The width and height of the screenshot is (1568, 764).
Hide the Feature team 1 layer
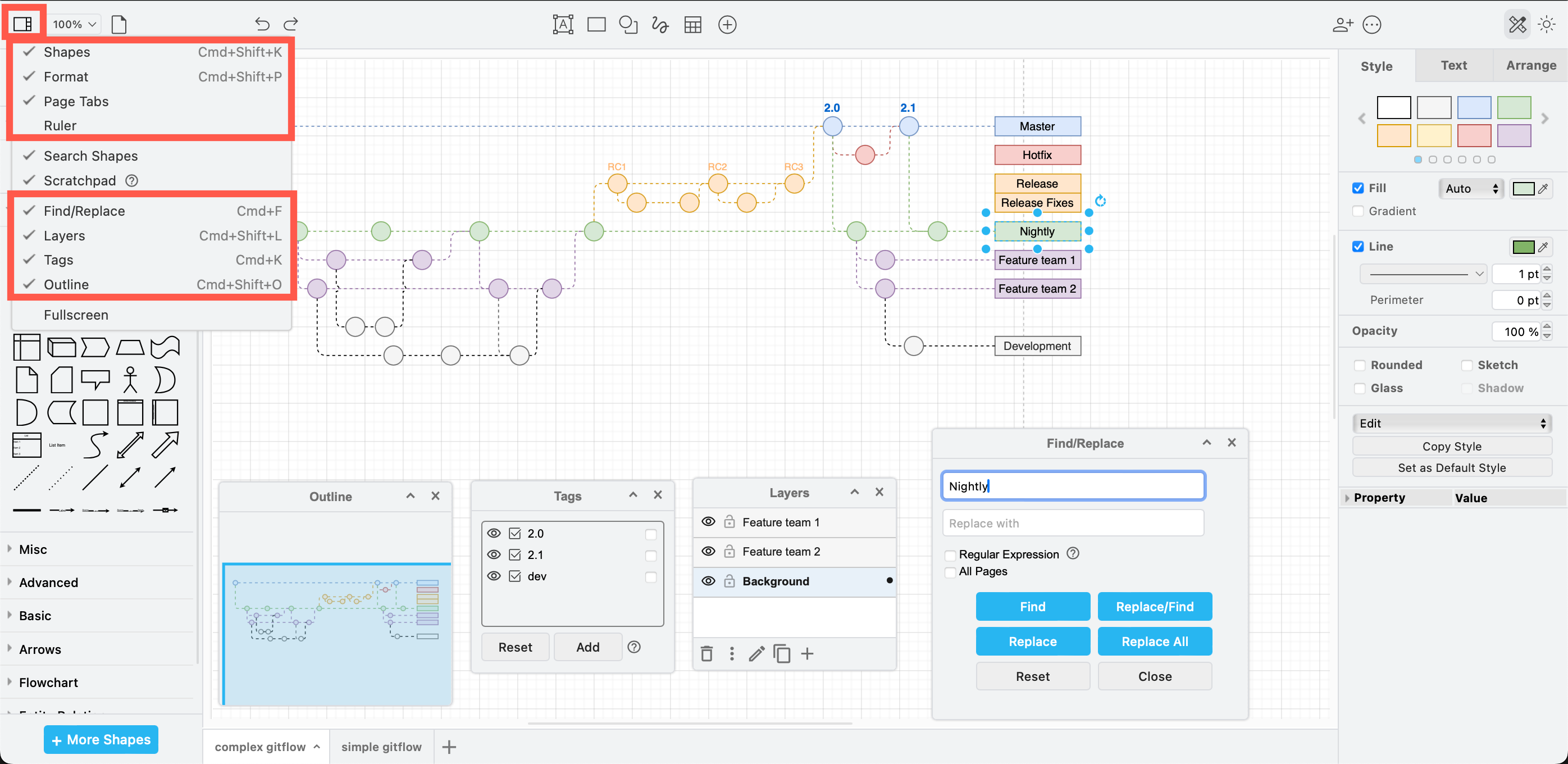point(709,522)
